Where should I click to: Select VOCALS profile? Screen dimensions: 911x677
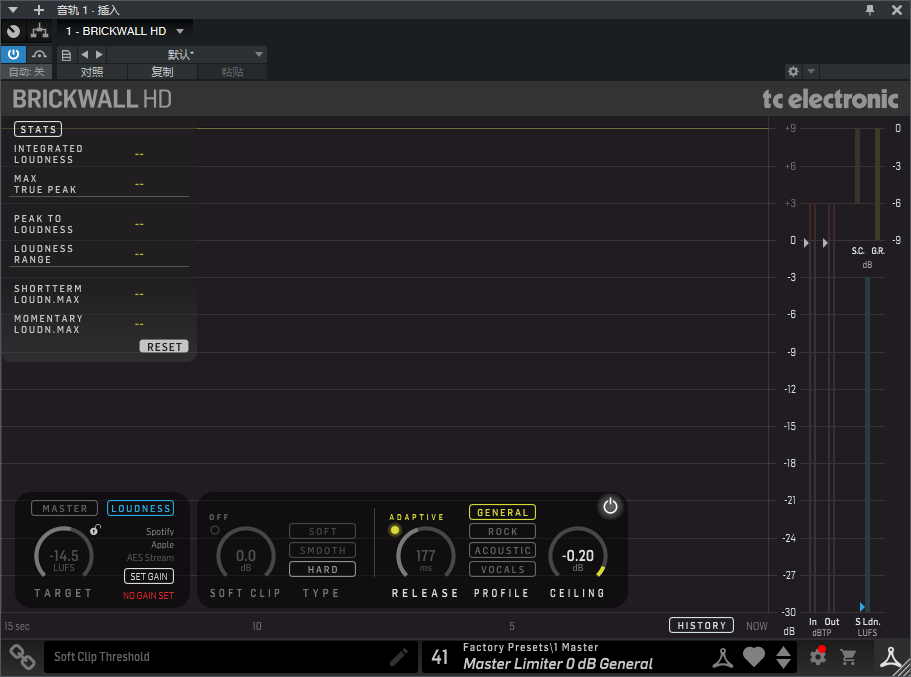click(x=503, y=569)
